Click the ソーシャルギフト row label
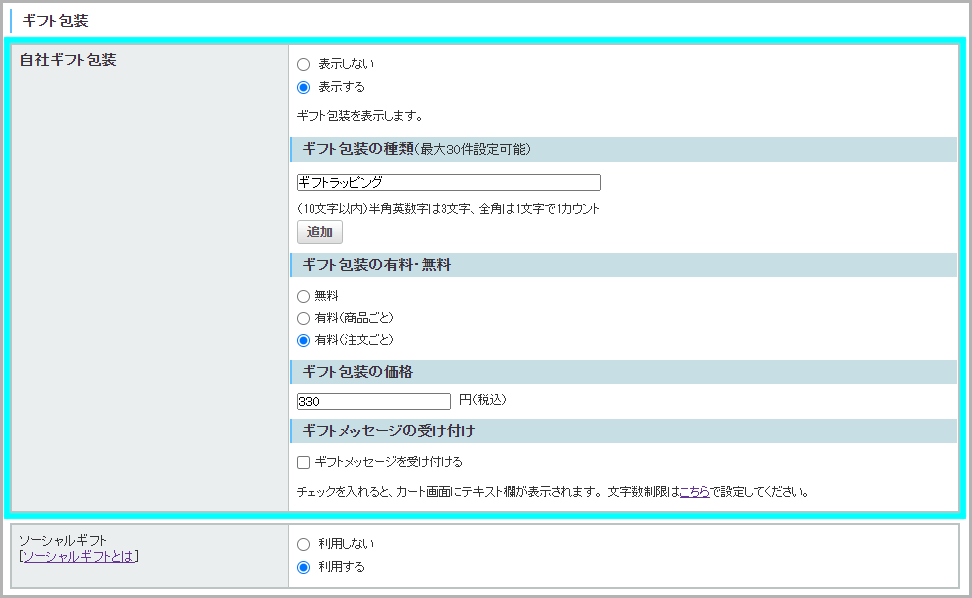Screen dimensions: 972x598 63,540
